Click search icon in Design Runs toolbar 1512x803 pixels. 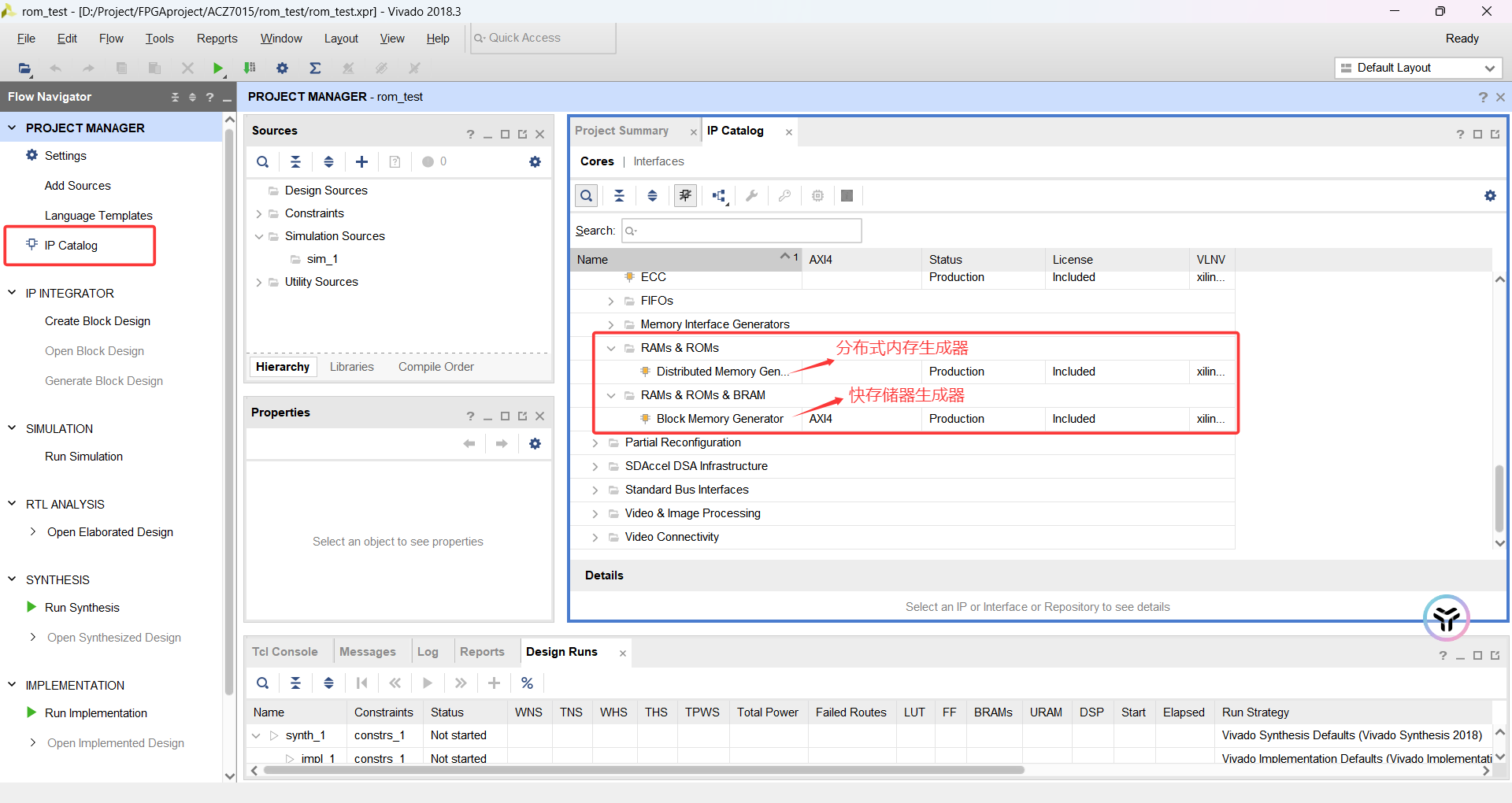[263, 683]
